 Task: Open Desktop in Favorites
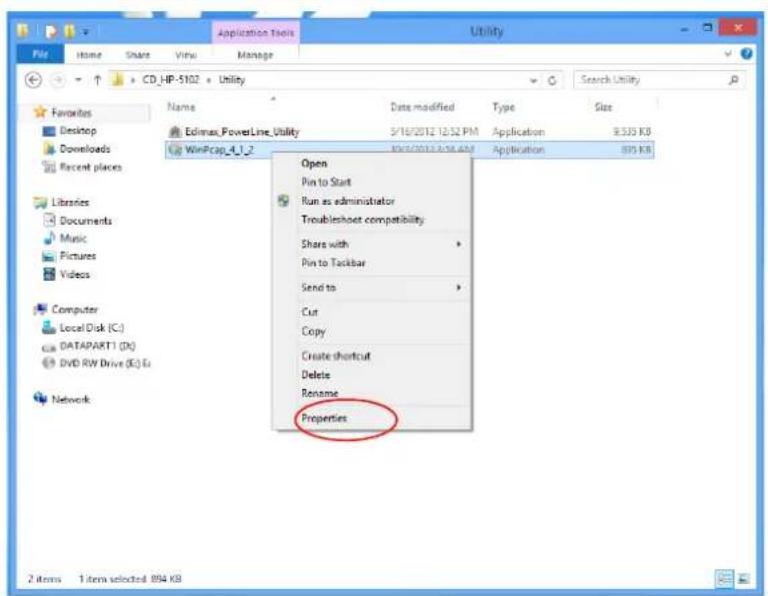click(x=78, y=131)
